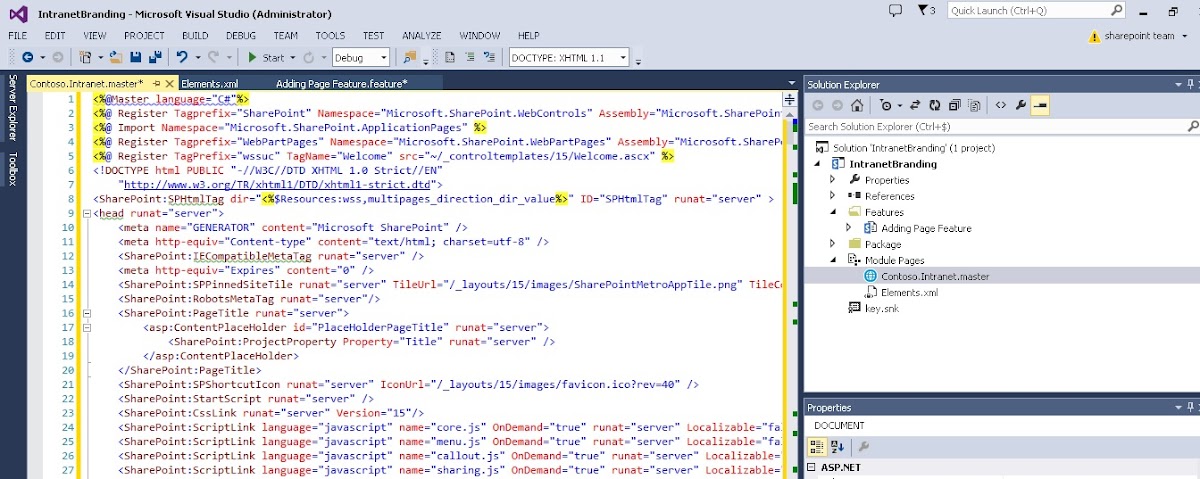Click the Find in Files toolbar icon
Screen dimensions: 1200x479
411,57
